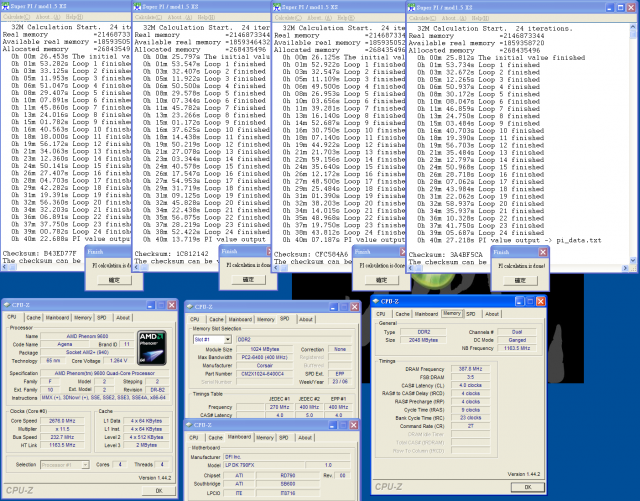Click the Manufacturer 'Corsair' field
This screenshot has width=640, height=501.
coord(265,365)
